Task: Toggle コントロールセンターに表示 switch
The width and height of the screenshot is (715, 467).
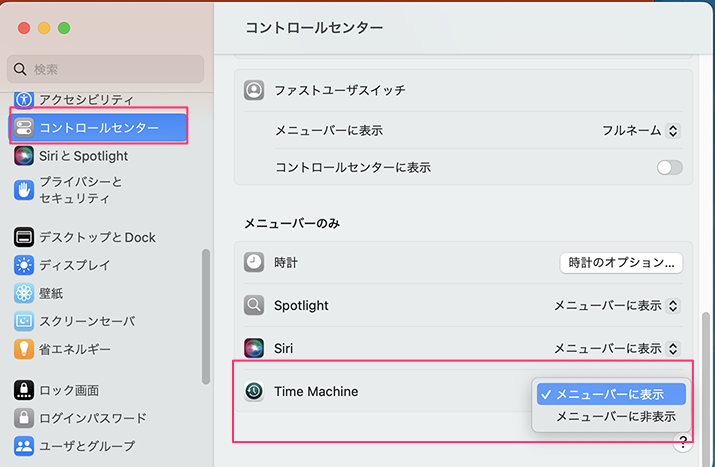Action: point(669,168)
